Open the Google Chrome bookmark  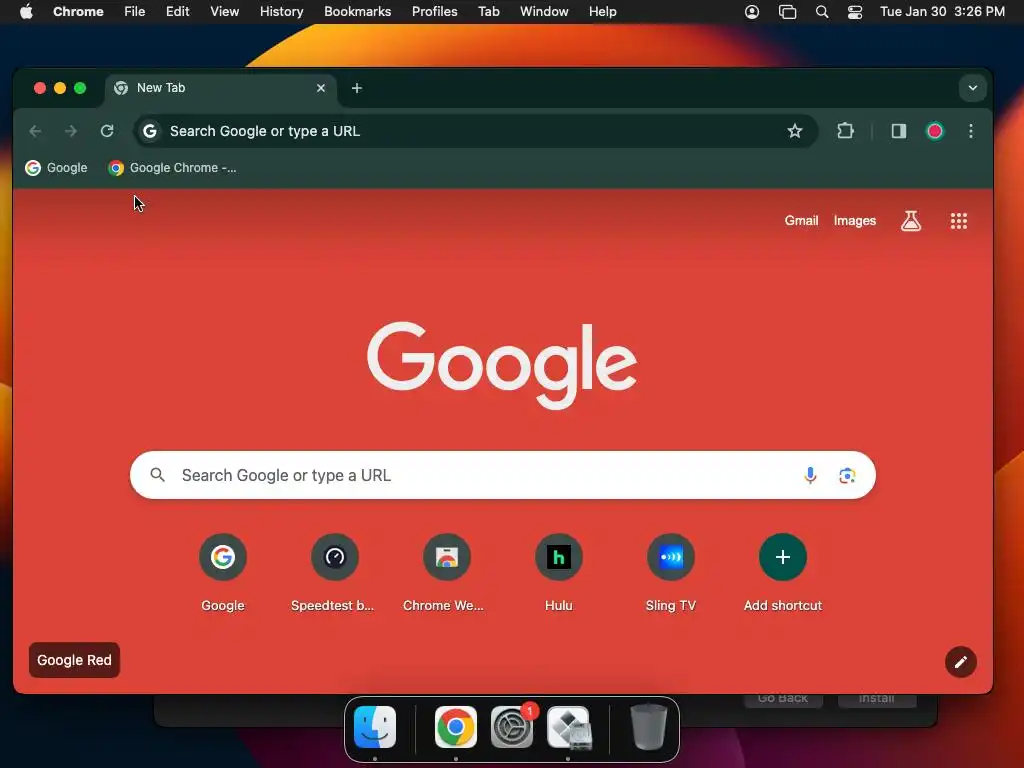point(172,168)
